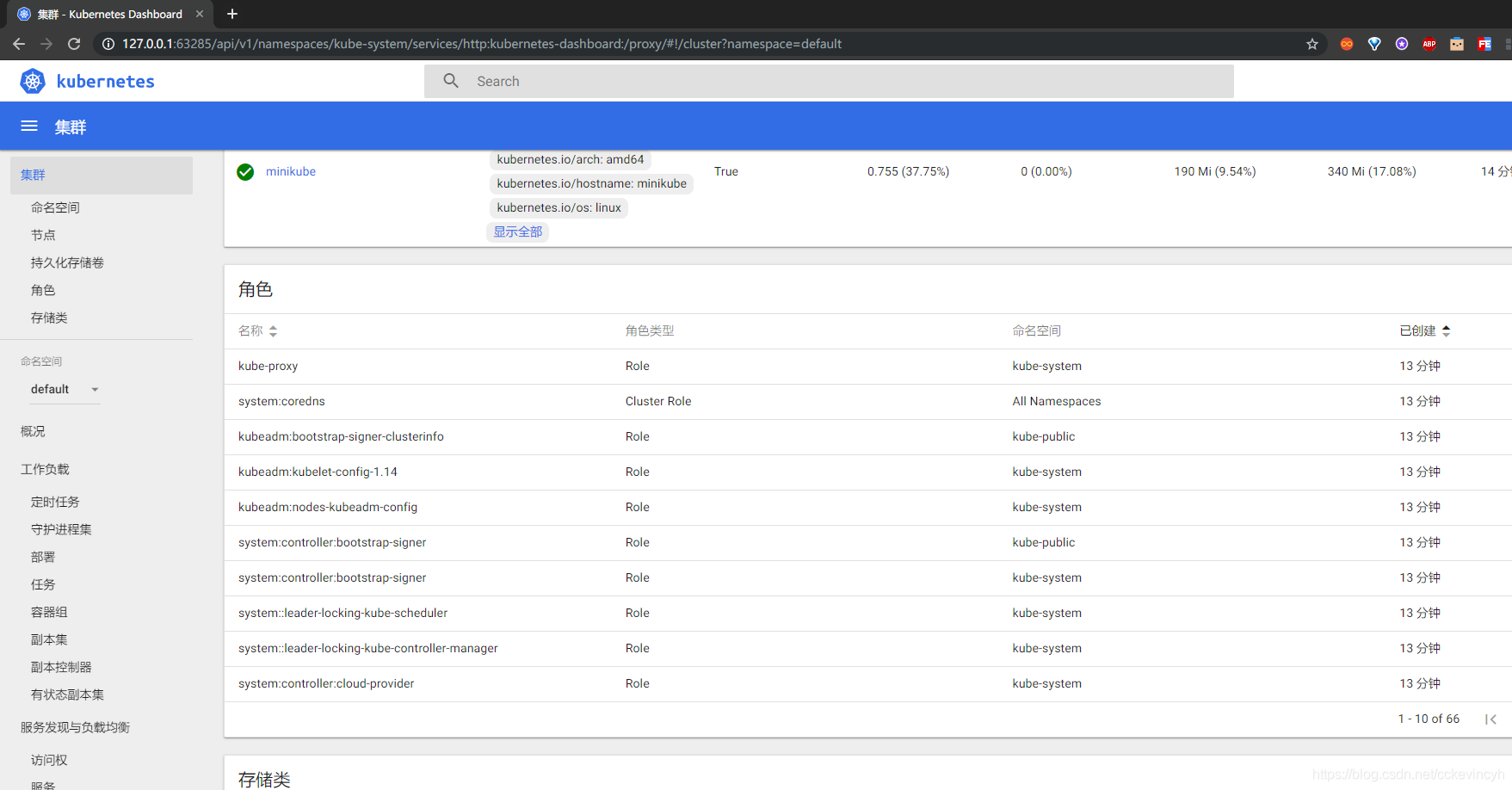Click kubeadm:nodes-kubeadm-config role name
Screen dimensions: 1512x790
click(328, 507)
